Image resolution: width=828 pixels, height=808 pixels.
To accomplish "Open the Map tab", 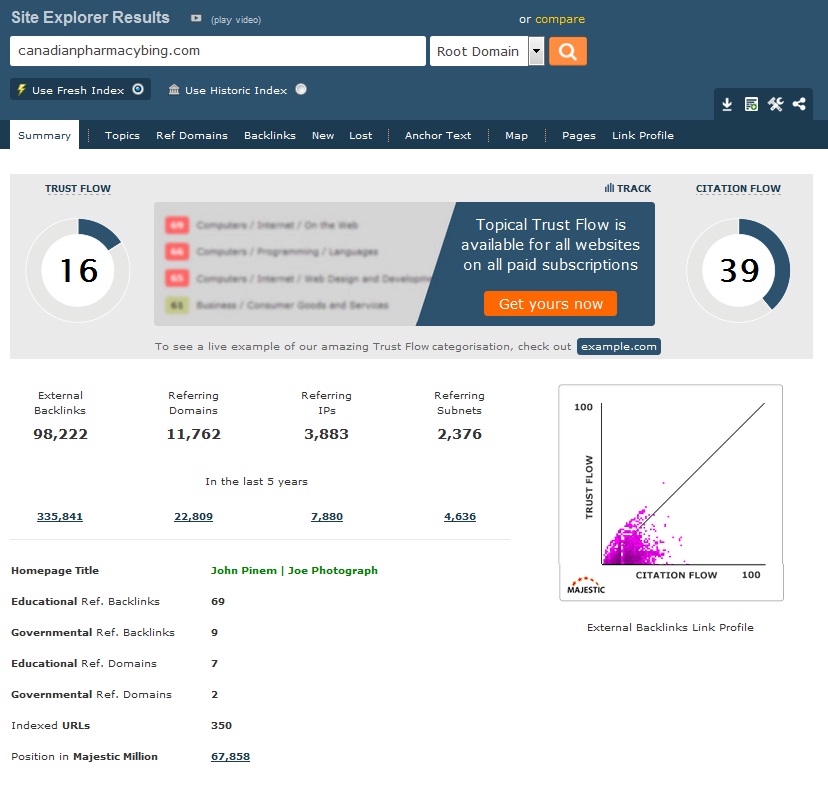I will [x=516, y=135].
